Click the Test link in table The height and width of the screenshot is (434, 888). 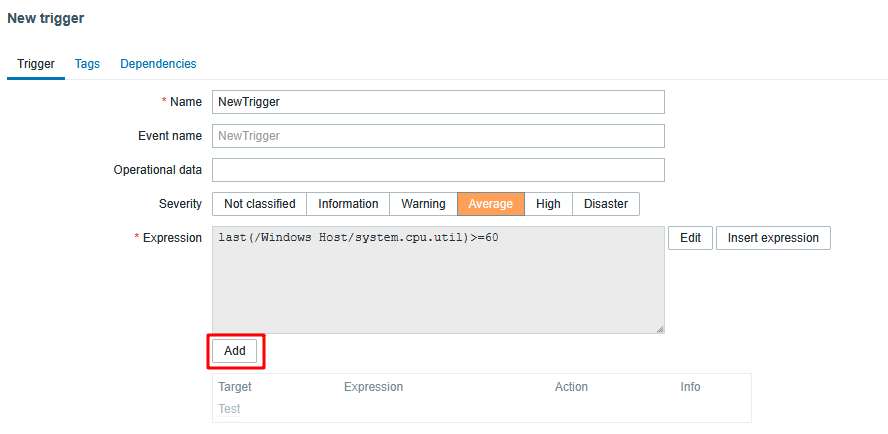click(x=229, y=409)
